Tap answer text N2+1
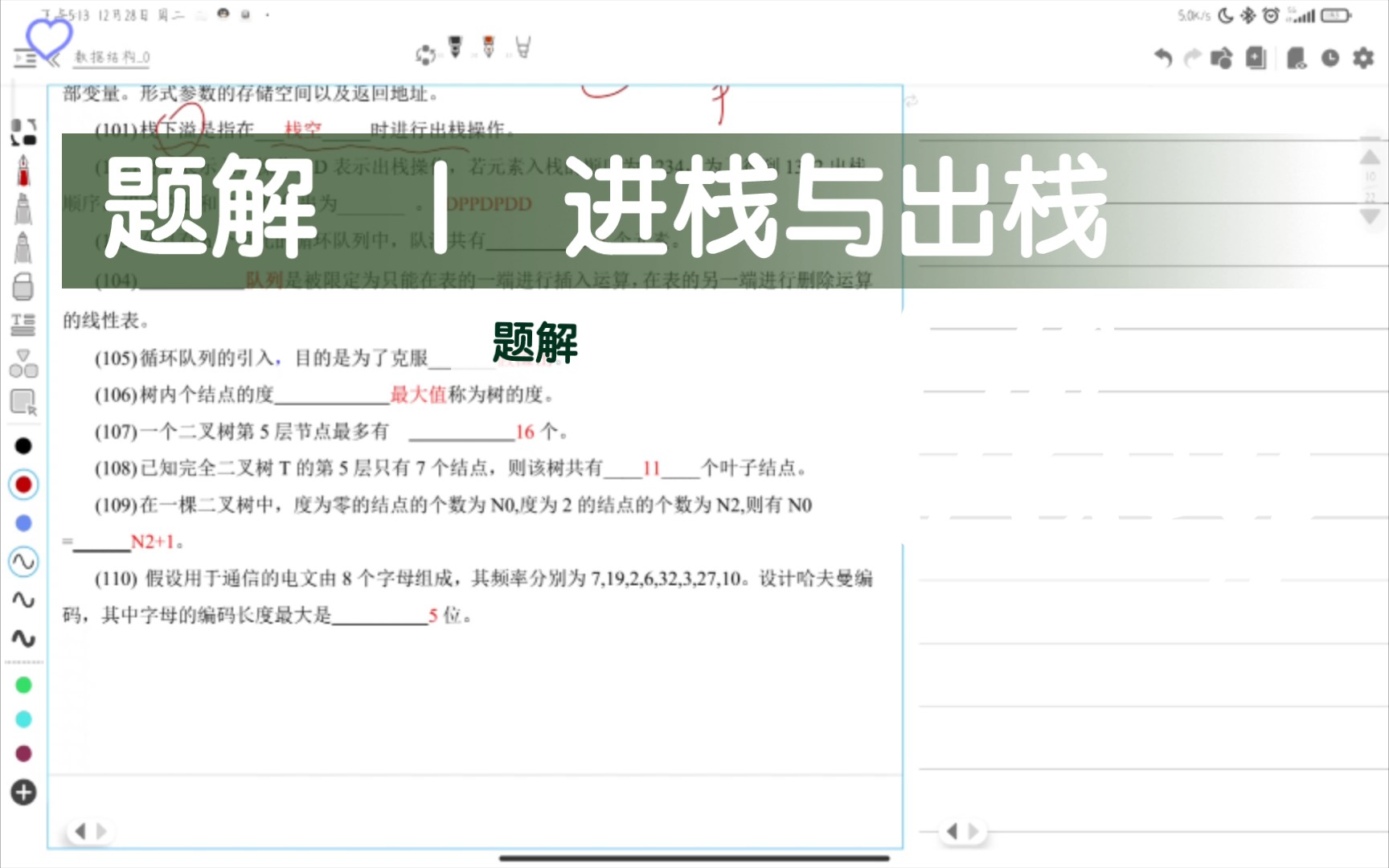The image size is (1389, 868). click(x=153, y=542)
